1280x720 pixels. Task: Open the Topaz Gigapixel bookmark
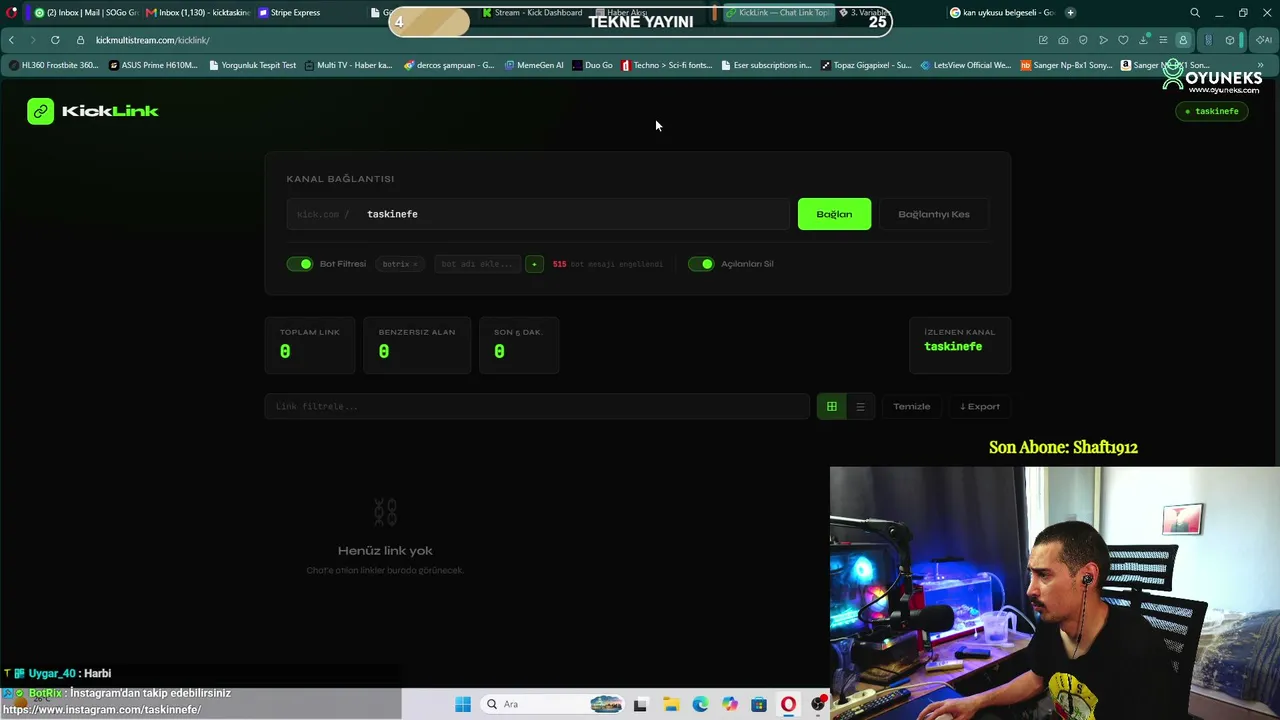click(x=866, y=65)
